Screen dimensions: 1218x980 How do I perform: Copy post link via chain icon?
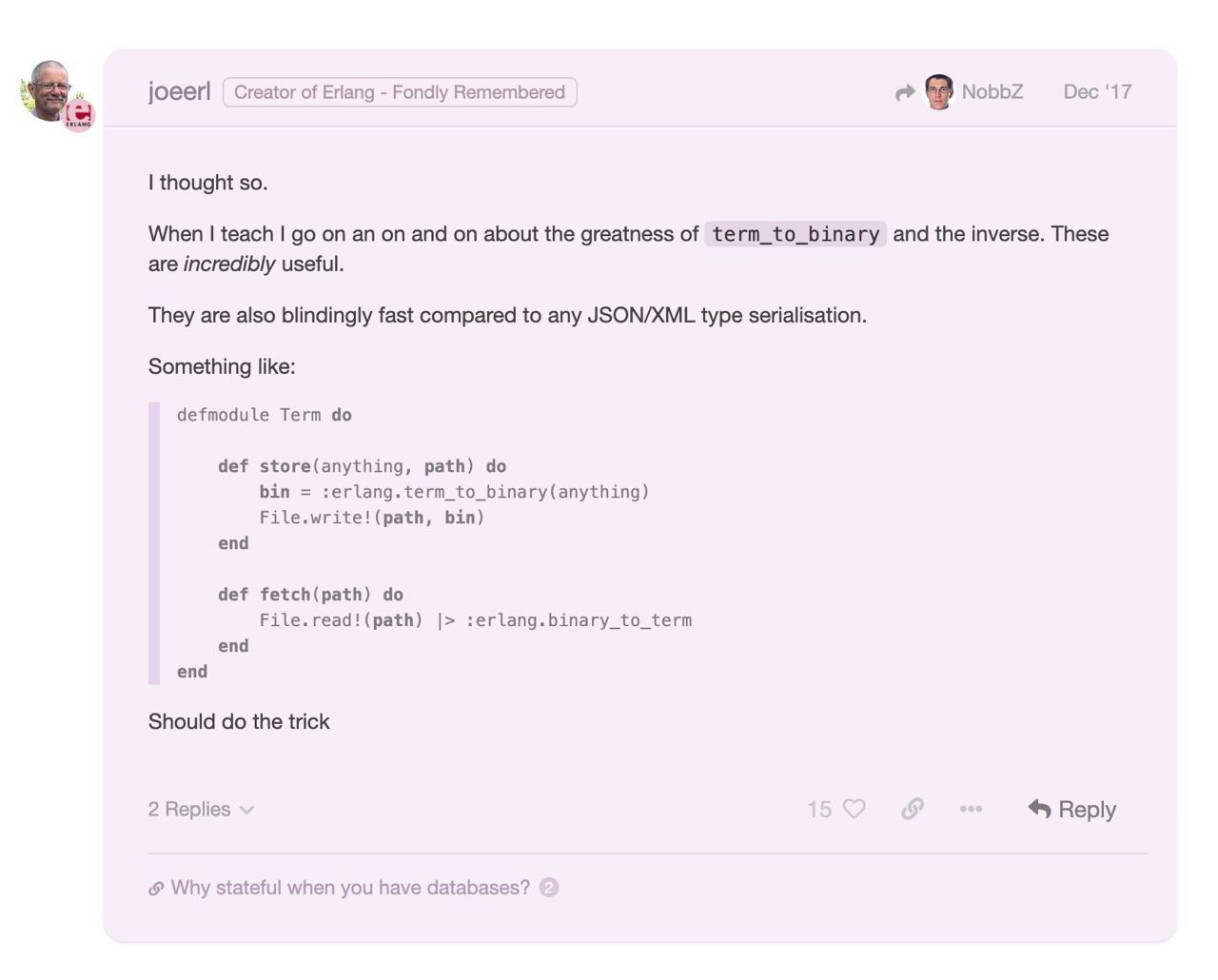point(912,809)
